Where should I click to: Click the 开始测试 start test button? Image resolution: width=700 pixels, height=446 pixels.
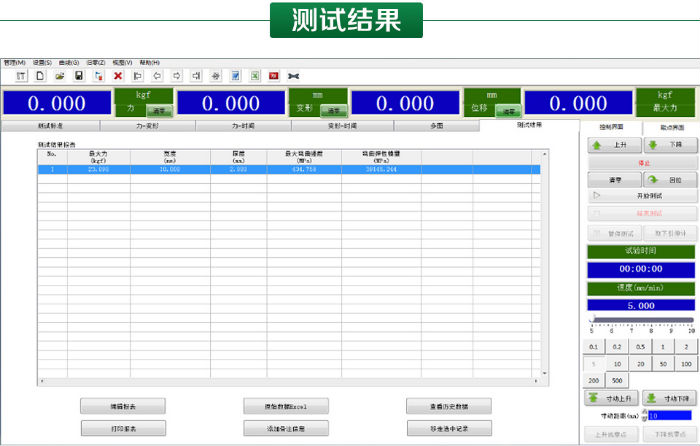click(x=640, y=196)
